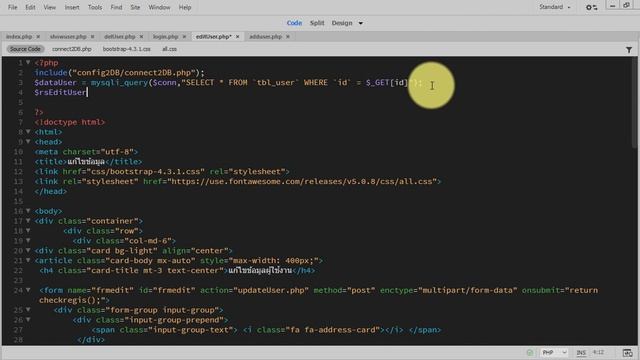Image resolution: width=640 pixels, height=360 pixels.
Task: Collapse the php block on line 1
Action: [x=28, y=62]
